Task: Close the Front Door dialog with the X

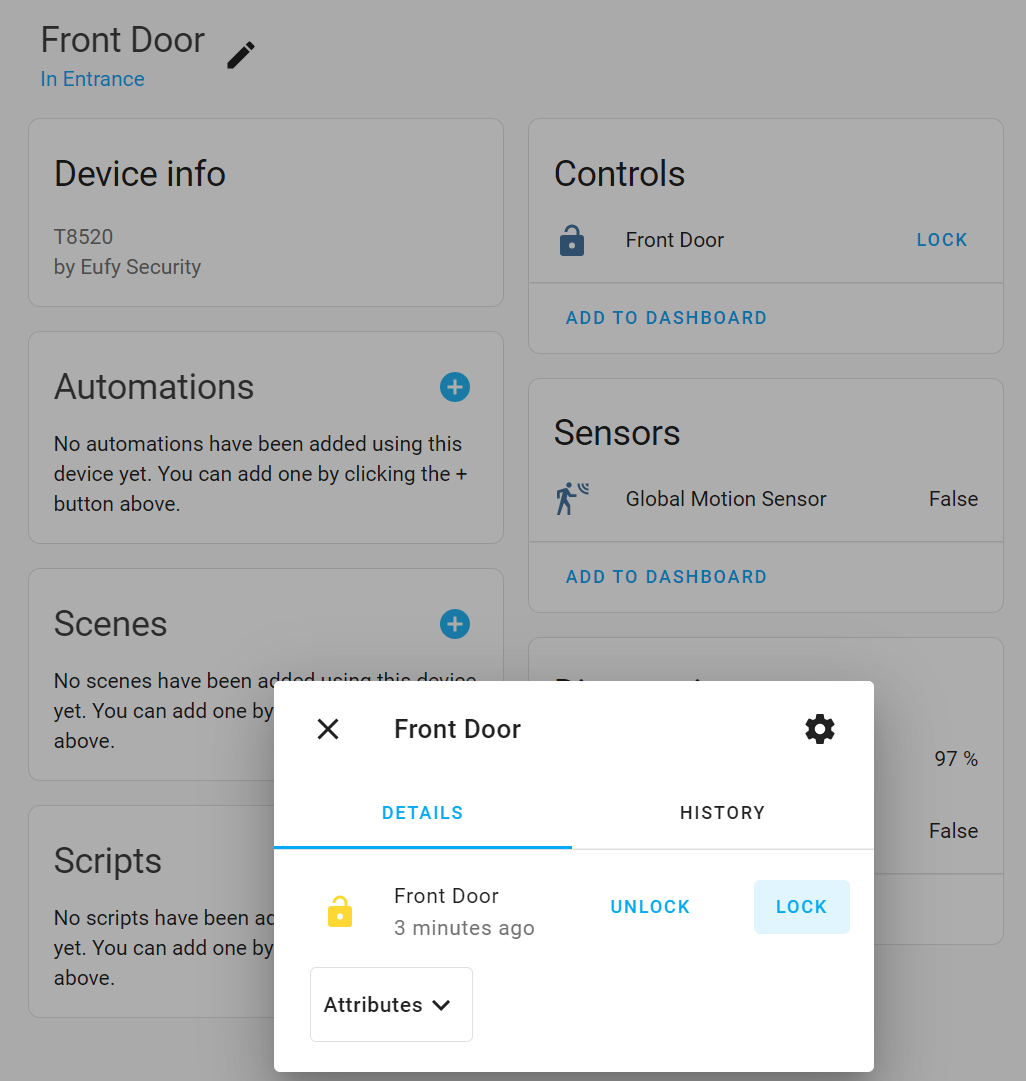Action: coord(327,729)
